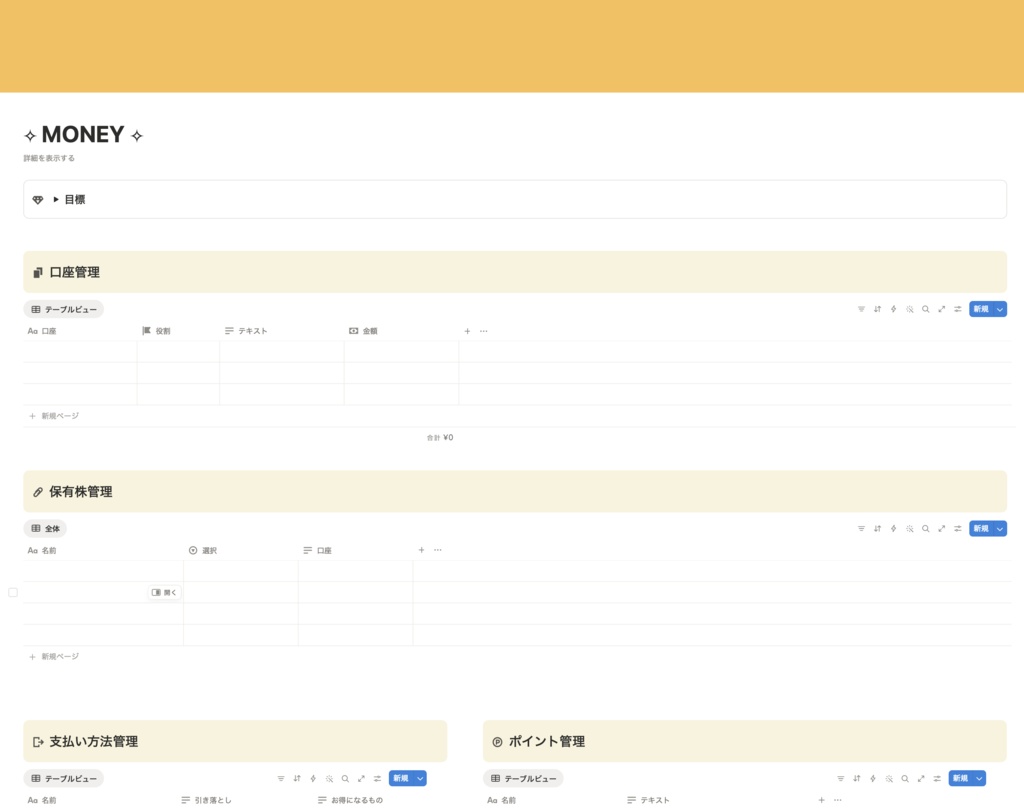
Task: Create 新規 entry in 口座管理
Action: tap(982, 309)
